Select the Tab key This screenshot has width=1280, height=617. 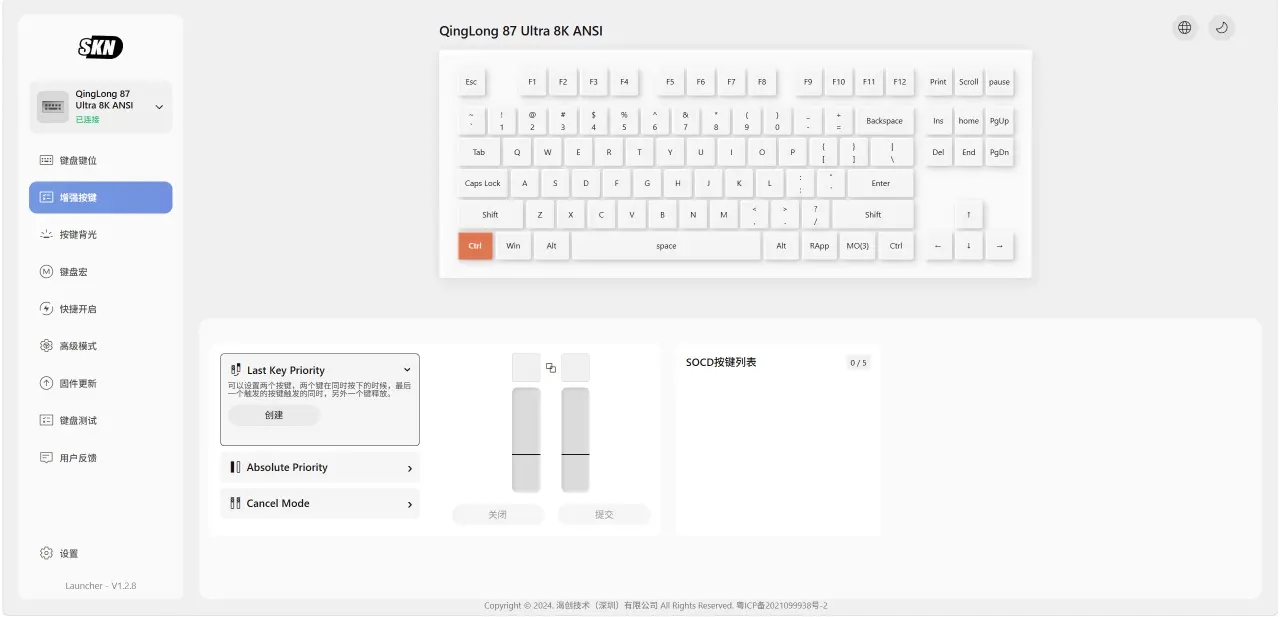(479, 152)
